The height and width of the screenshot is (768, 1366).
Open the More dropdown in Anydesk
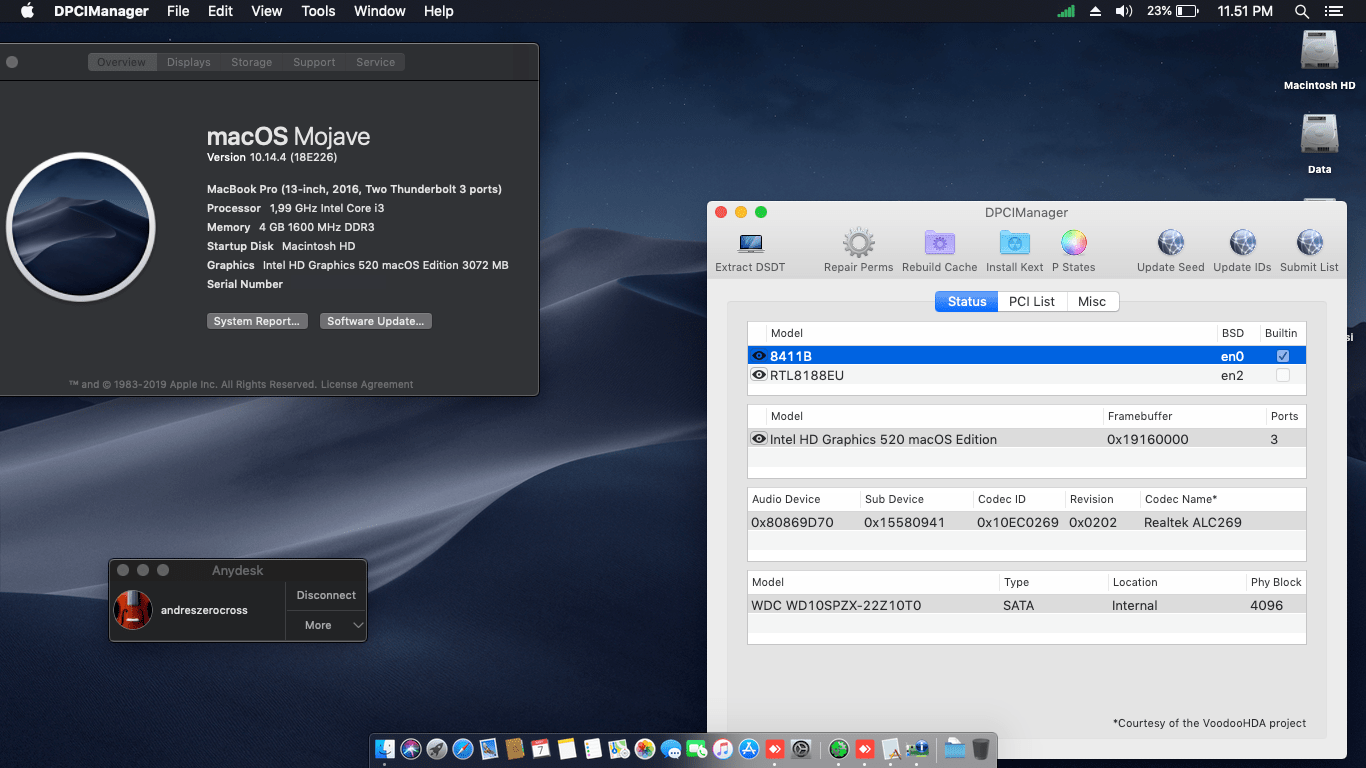click(x=326, y=624)
